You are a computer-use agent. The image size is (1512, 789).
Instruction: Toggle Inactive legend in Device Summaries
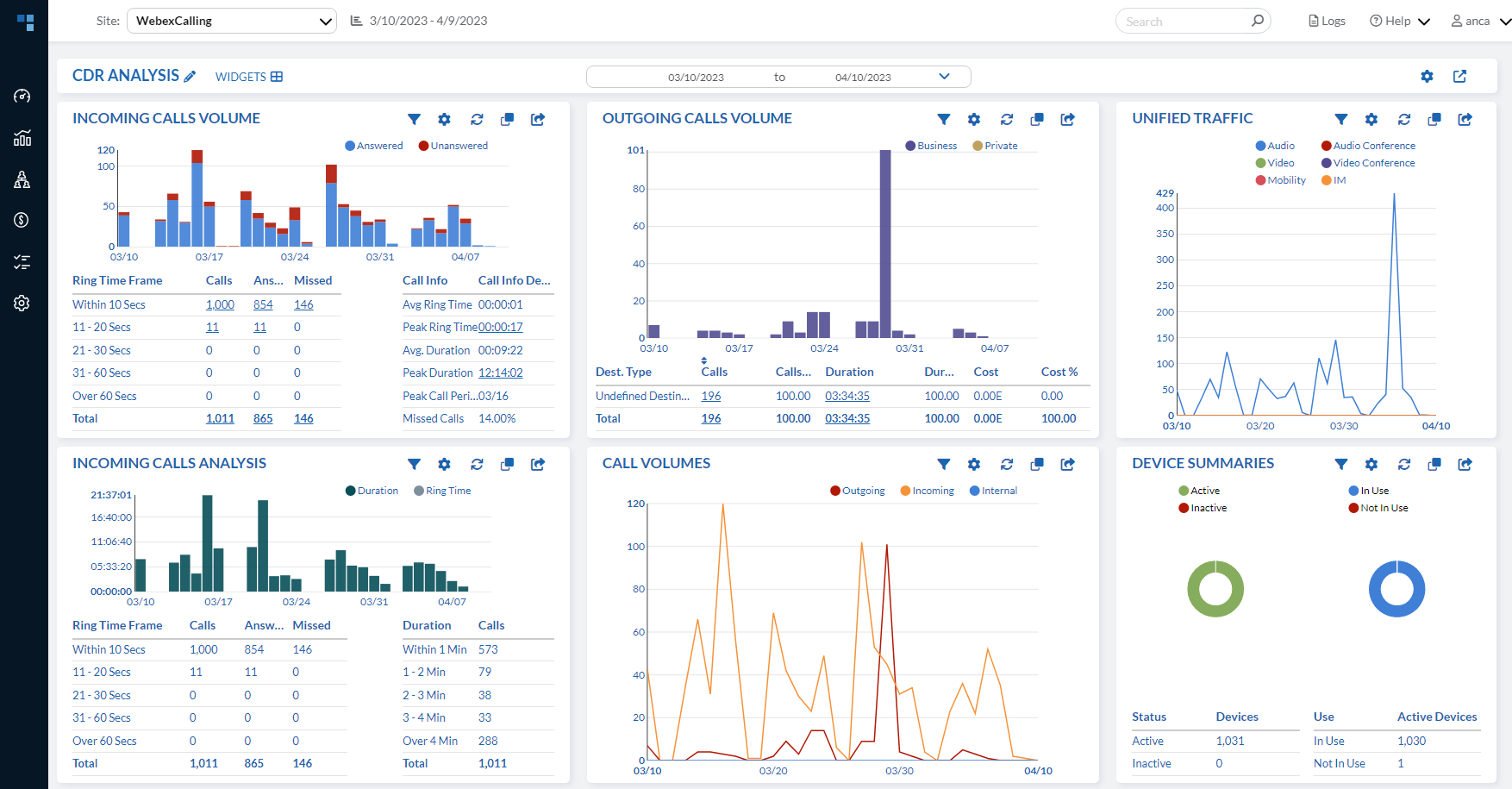click(x=1203, y=508)
